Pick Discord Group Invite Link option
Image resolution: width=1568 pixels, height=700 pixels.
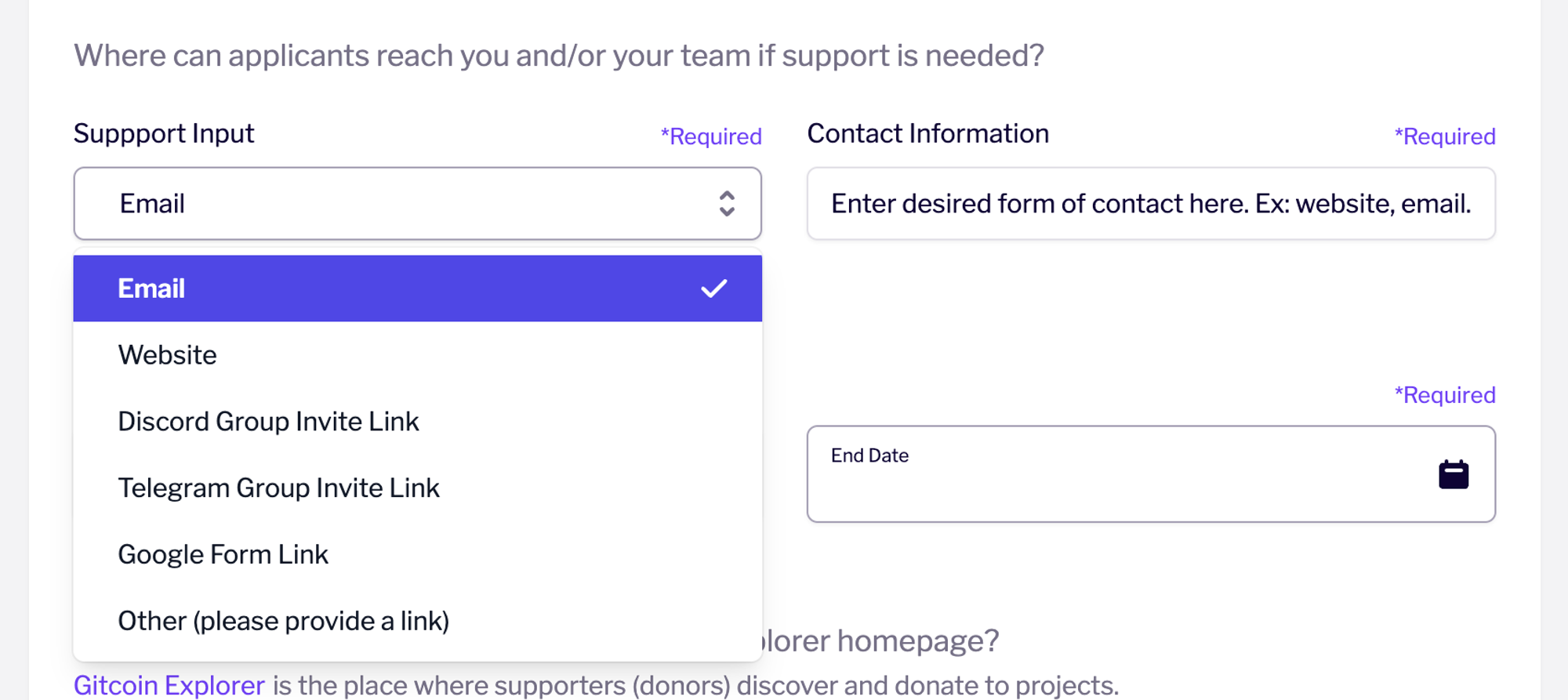point(418,422)
